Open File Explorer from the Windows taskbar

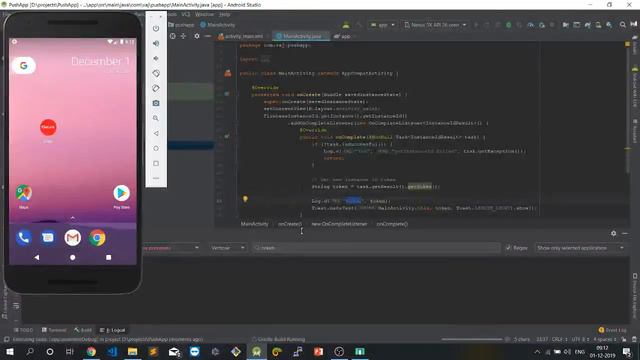[x=132, y=351]
